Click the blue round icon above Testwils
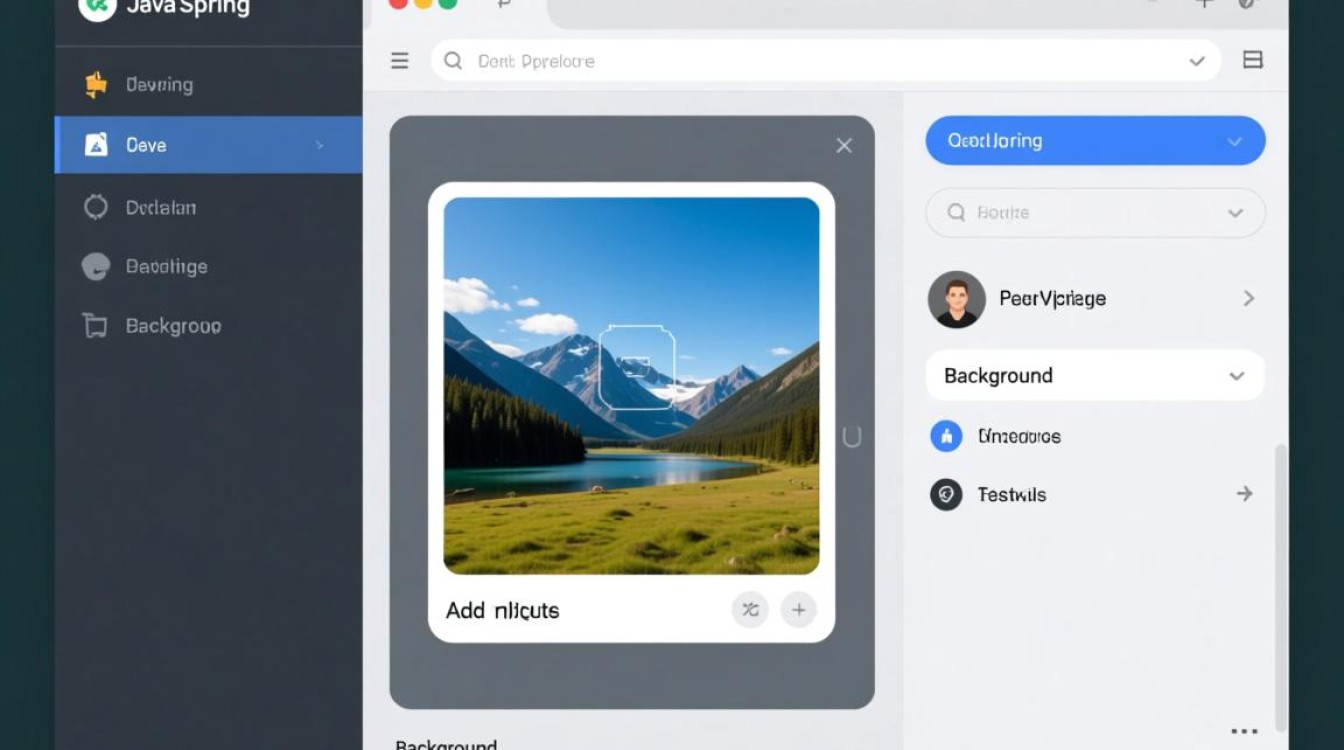This screenshot has width=1344, height=750. 946,436
